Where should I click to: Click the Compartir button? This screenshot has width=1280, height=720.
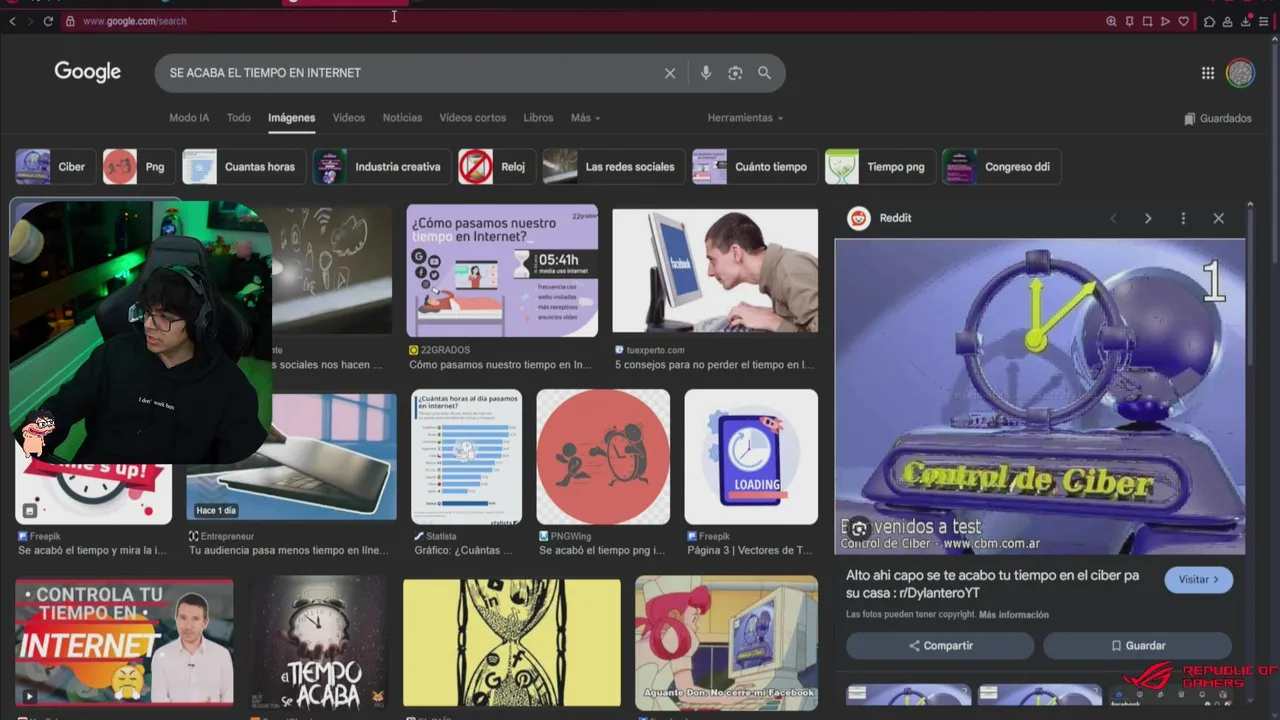tap(940, 646)
